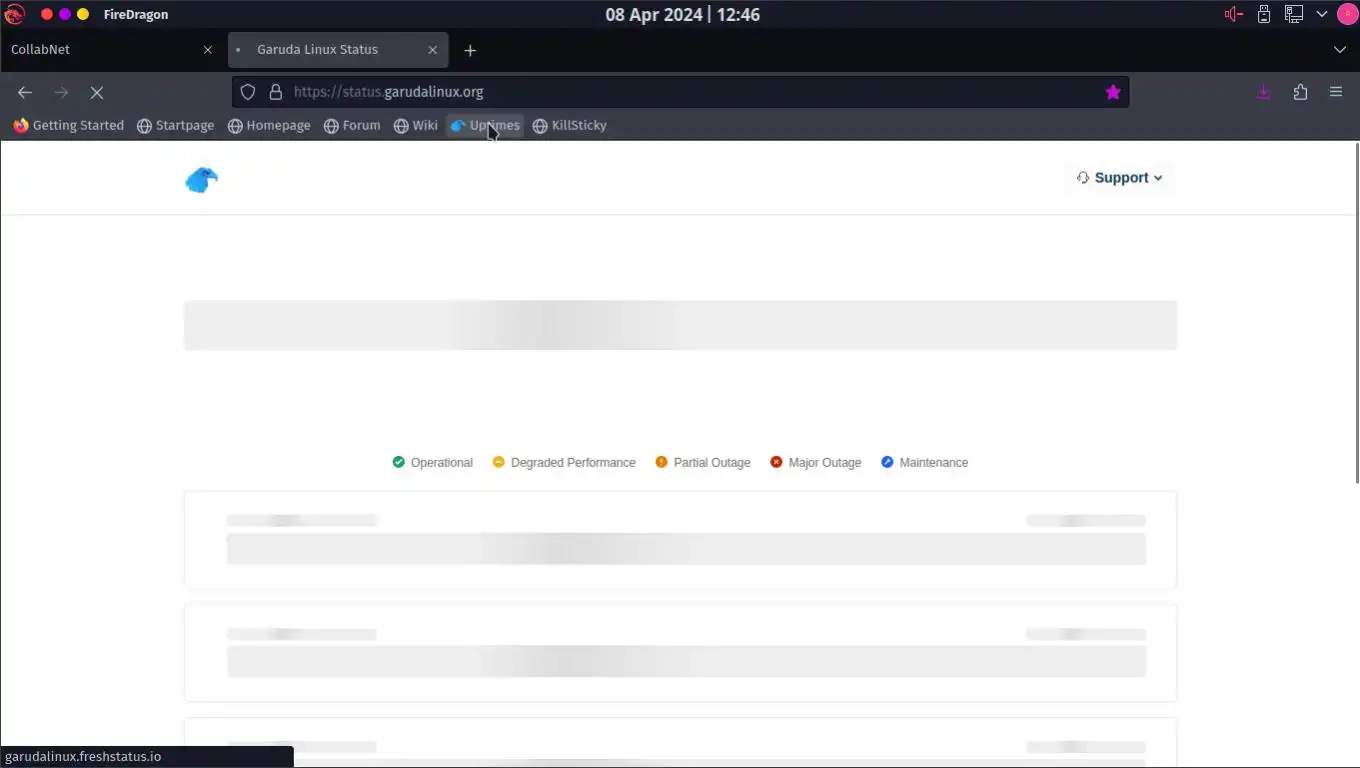Click the Garuda dragon logo in top panel
Viewport: 1360px width, 768px height.
(14, 14)
